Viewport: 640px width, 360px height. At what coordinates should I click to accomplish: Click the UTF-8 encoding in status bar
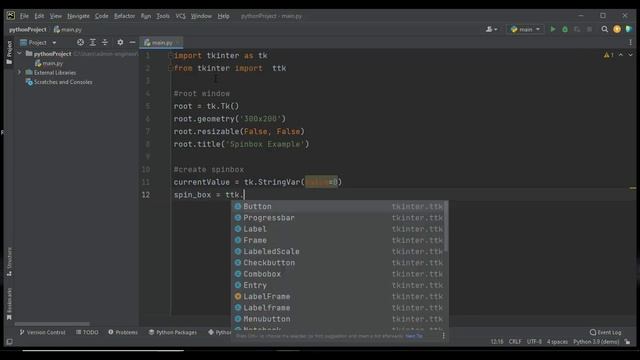(534, 342)
